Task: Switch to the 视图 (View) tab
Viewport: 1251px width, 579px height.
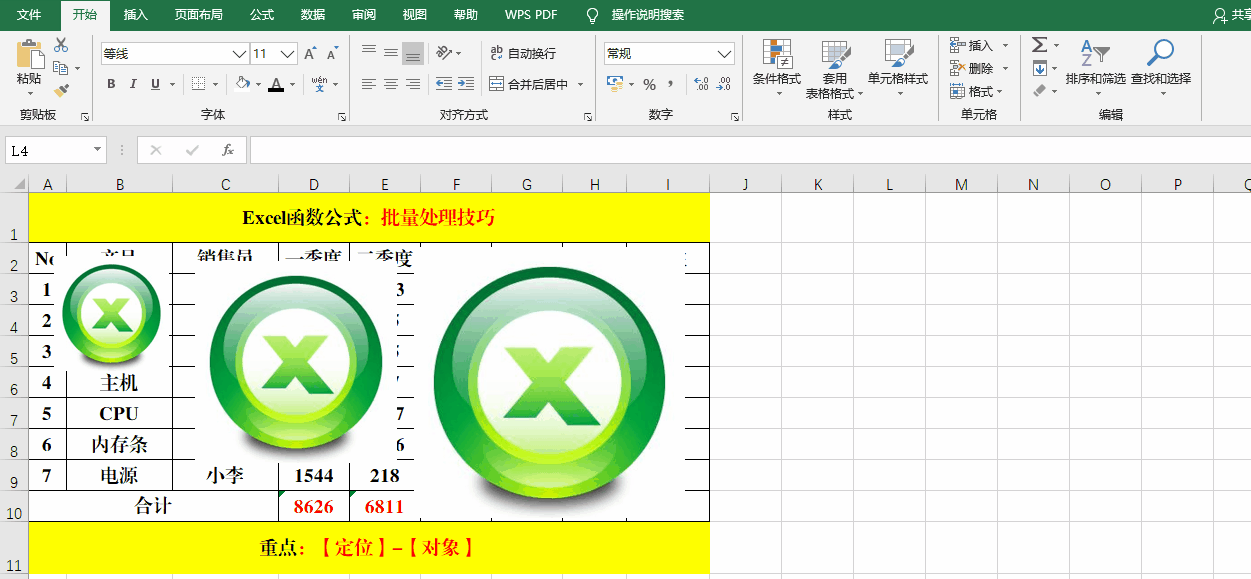Action: pyautogui.click(x=414, y=15)
